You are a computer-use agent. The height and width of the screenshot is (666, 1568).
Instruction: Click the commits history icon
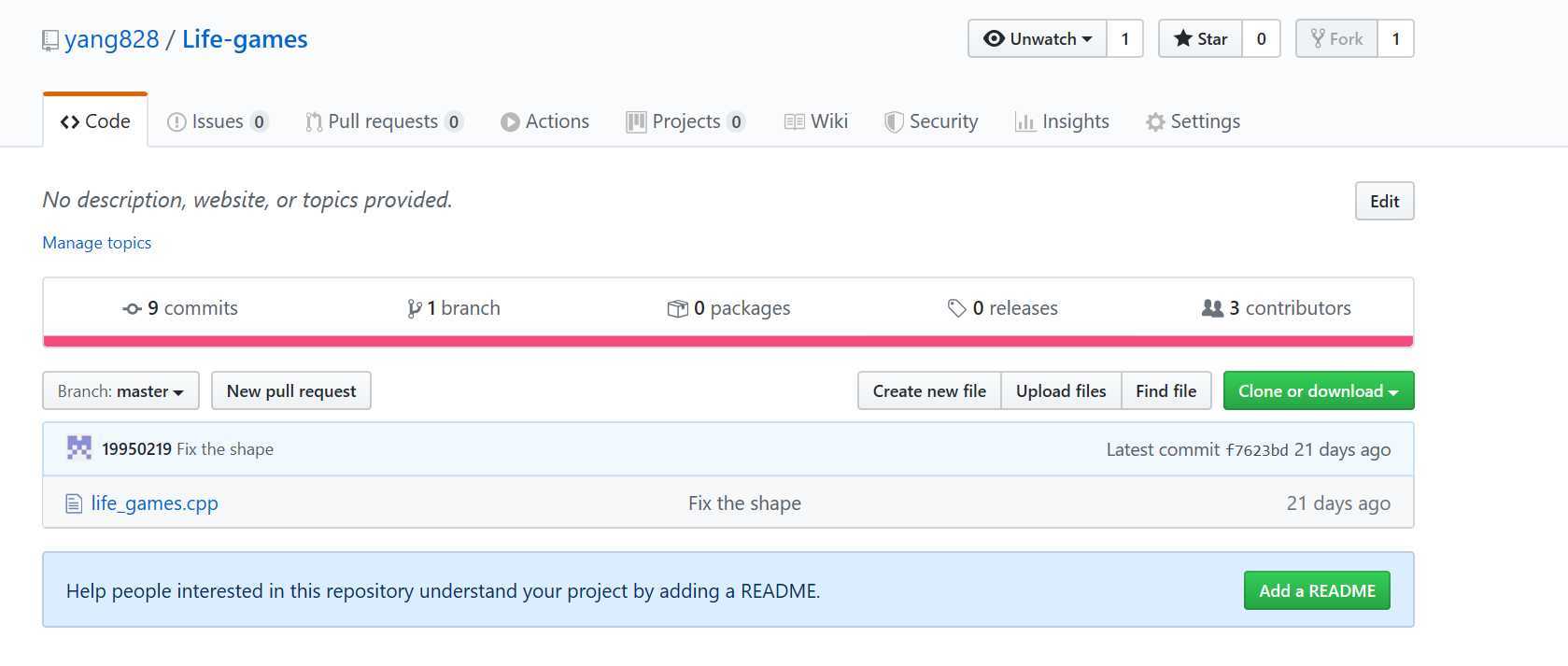132,309
